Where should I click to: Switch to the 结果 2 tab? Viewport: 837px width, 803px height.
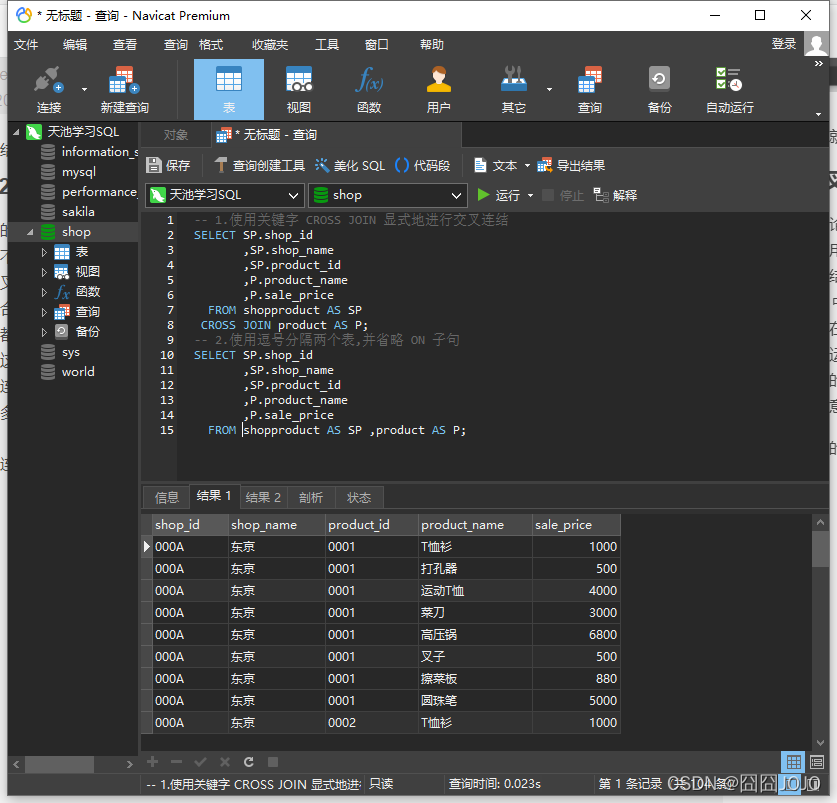pyautogui.click(x=263, y=498)
